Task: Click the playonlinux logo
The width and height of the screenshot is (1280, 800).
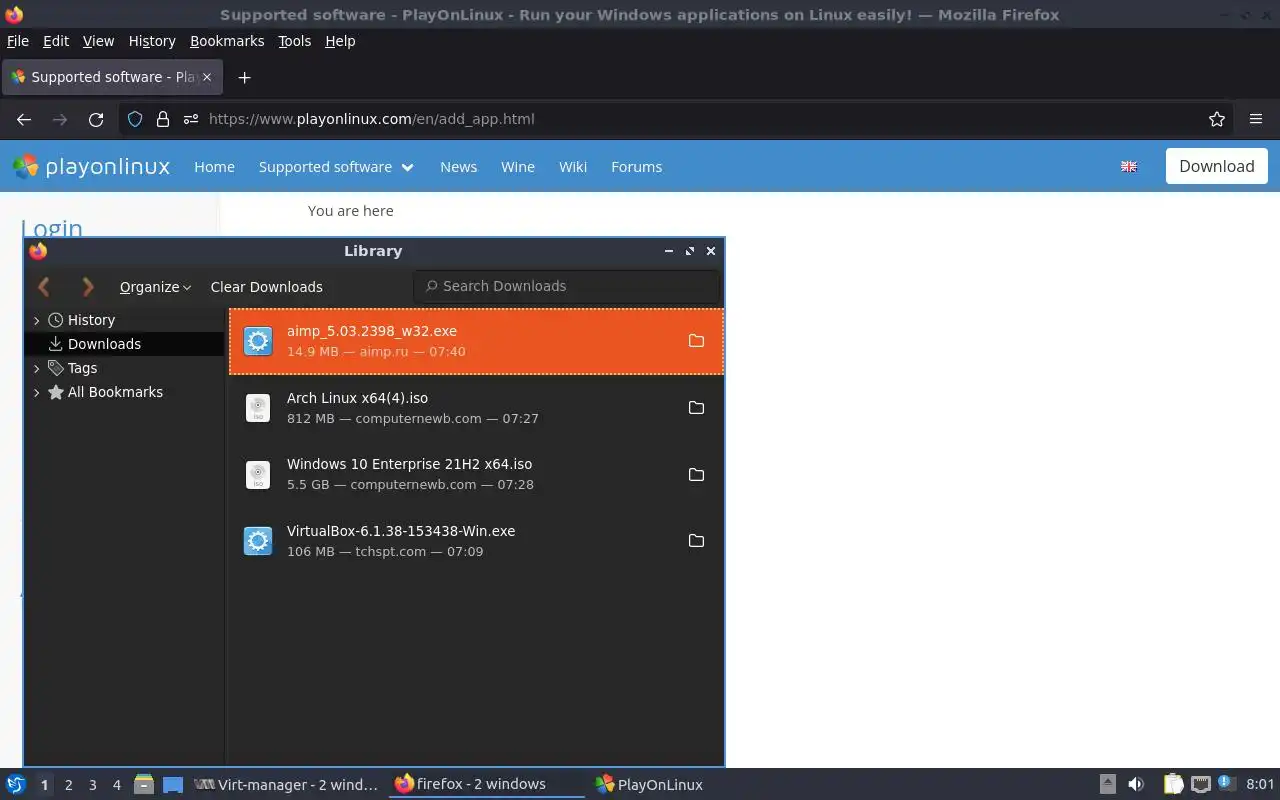Action: point(92,166)
